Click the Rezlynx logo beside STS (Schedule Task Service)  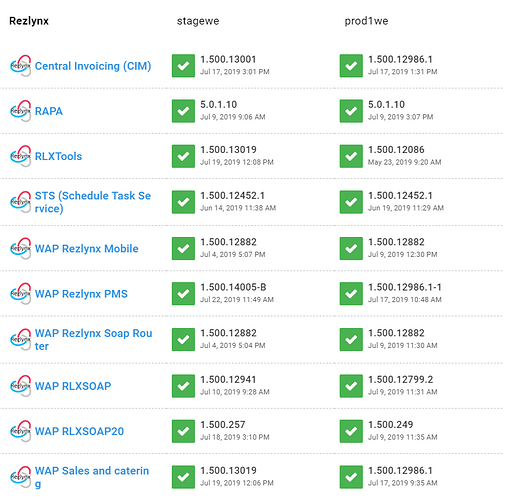pyautogui.click(x=21, y=202)
